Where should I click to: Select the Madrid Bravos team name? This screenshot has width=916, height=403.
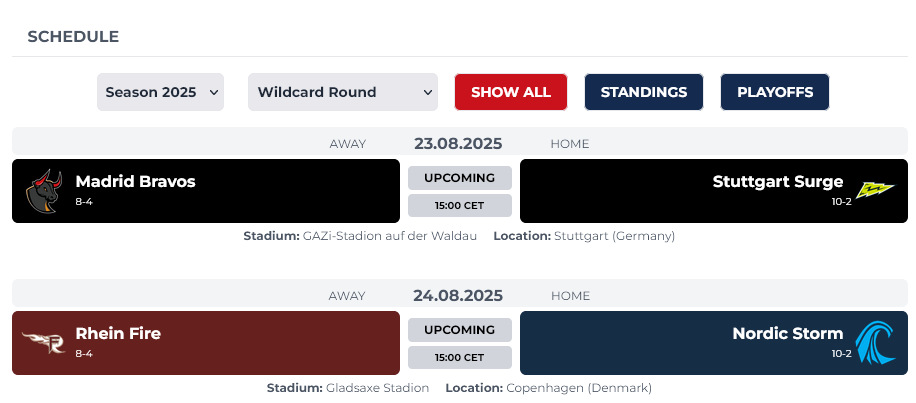tap(135, 181)
